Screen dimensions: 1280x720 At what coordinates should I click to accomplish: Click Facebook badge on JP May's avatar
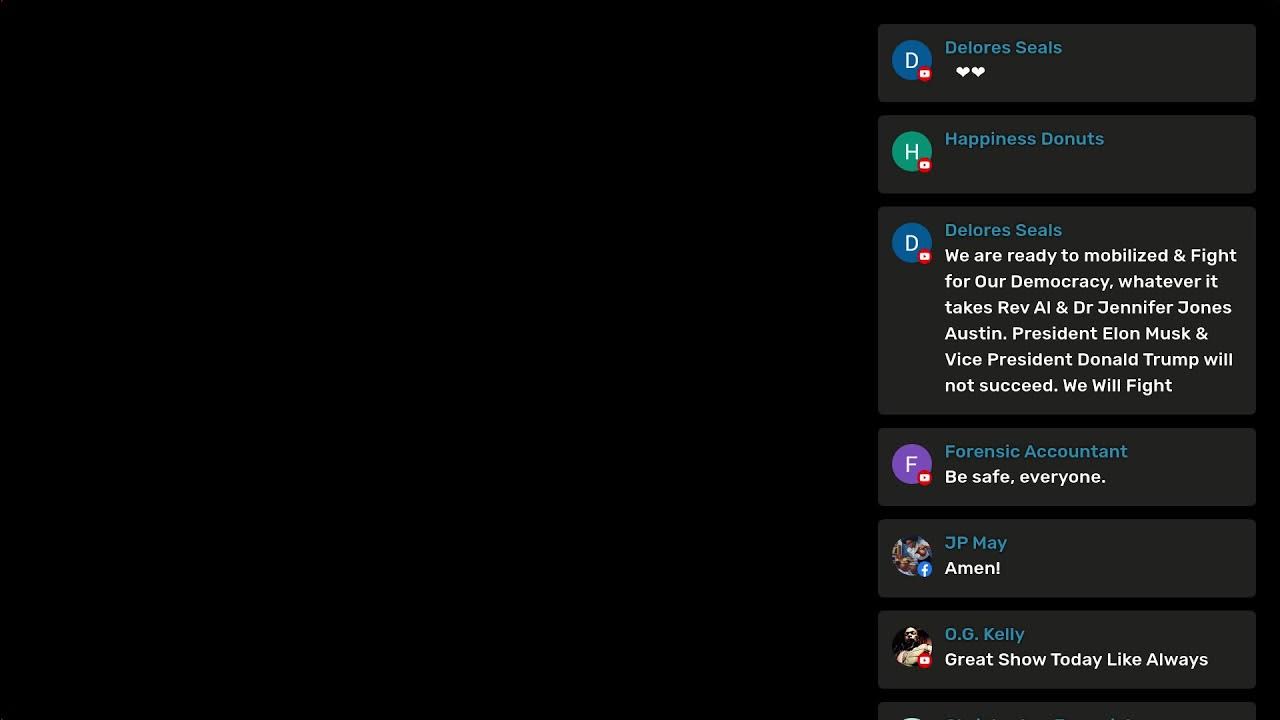[925, 569]
